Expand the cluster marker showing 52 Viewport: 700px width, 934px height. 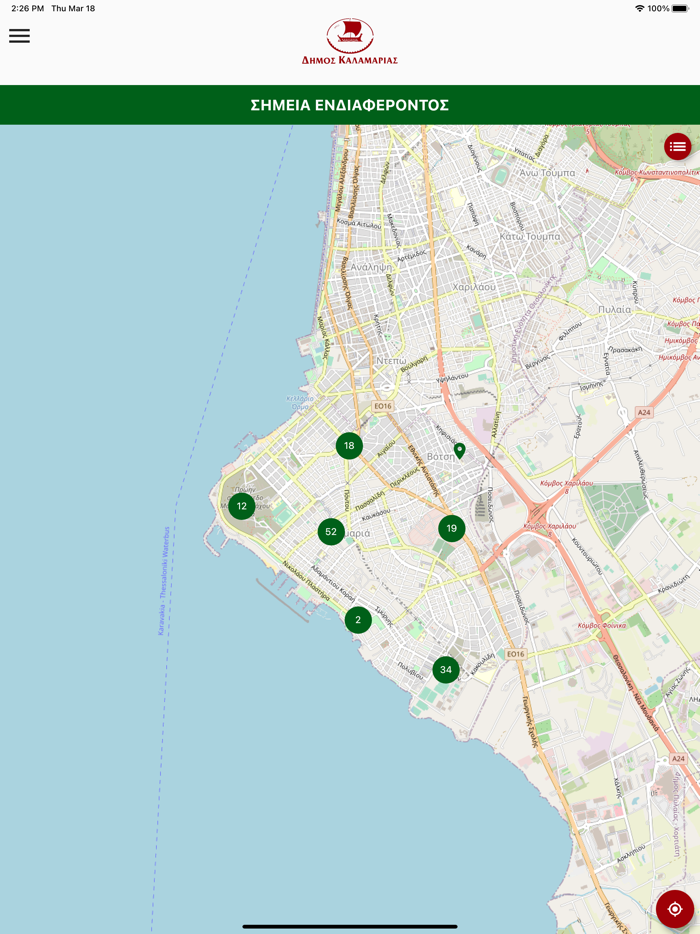(x=331, y=531)
